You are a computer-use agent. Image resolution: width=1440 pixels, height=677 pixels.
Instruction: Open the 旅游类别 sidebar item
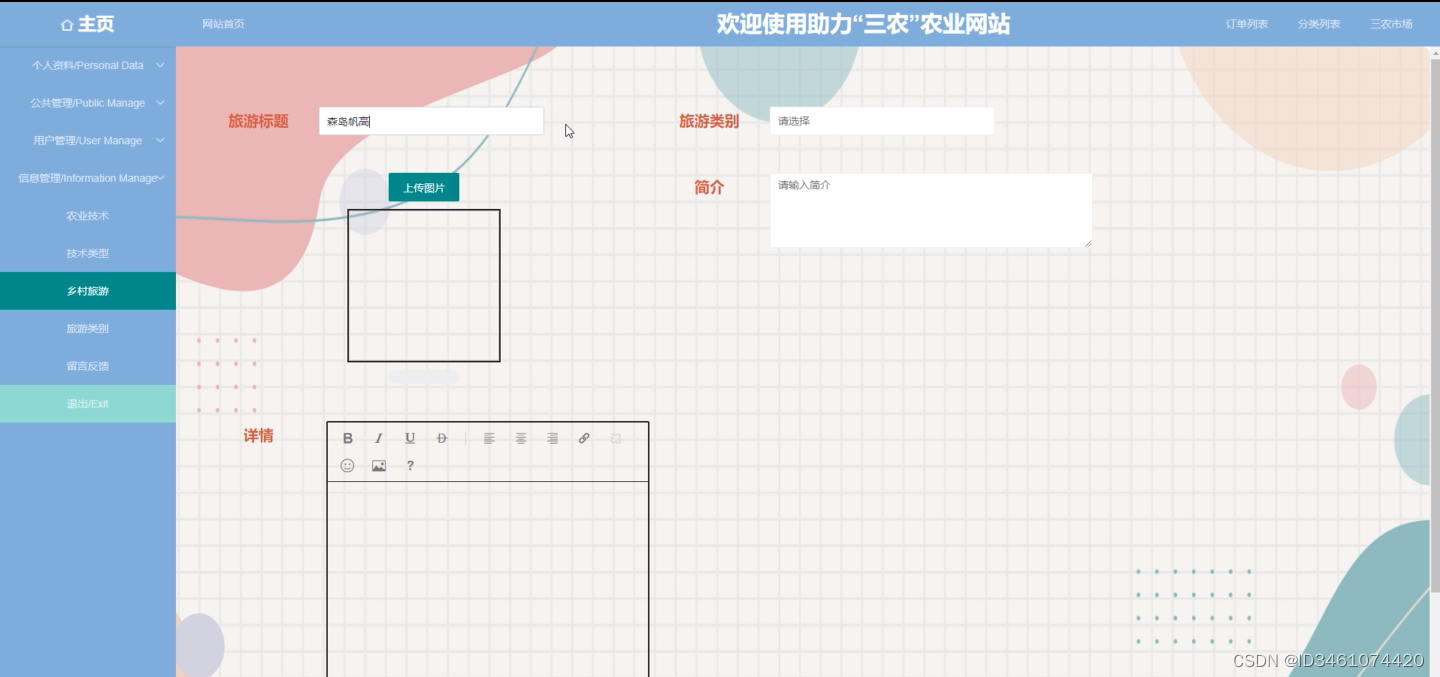click(x=88, y=329)
